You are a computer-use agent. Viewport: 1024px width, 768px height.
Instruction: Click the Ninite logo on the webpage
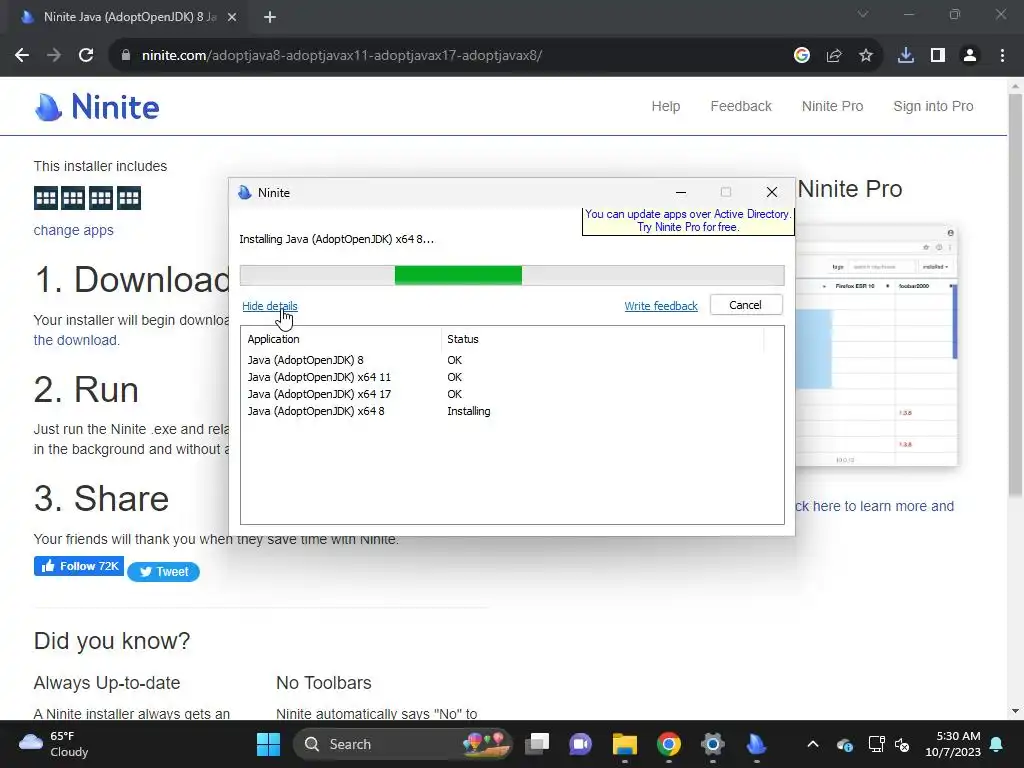tap(97, 107)
